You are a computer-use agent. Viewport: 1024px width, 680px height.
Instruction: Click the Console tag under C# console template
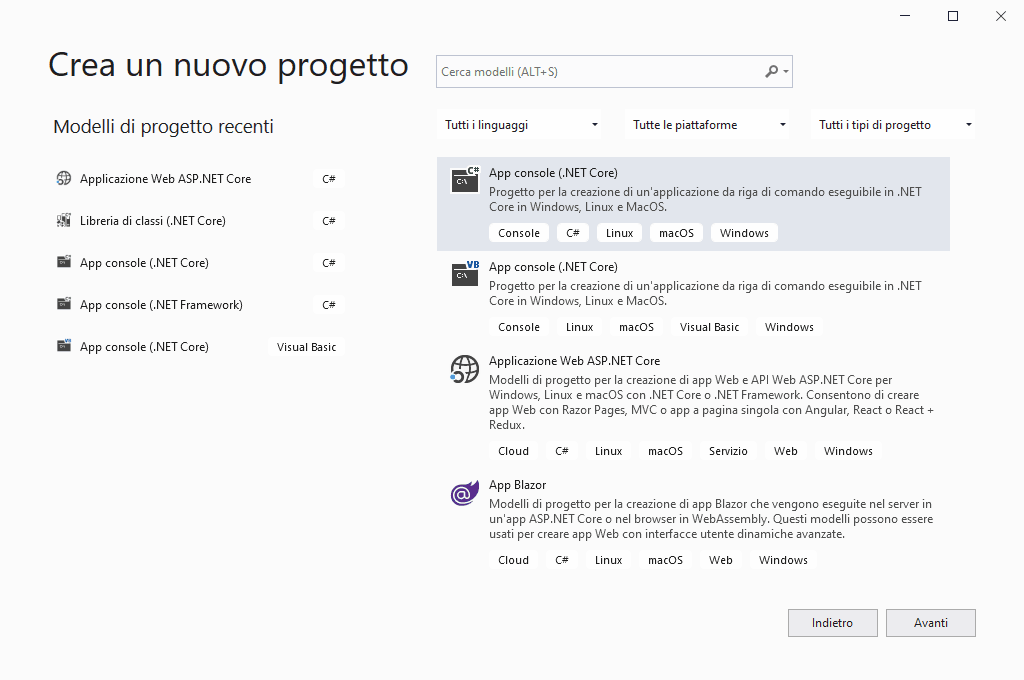519,233
